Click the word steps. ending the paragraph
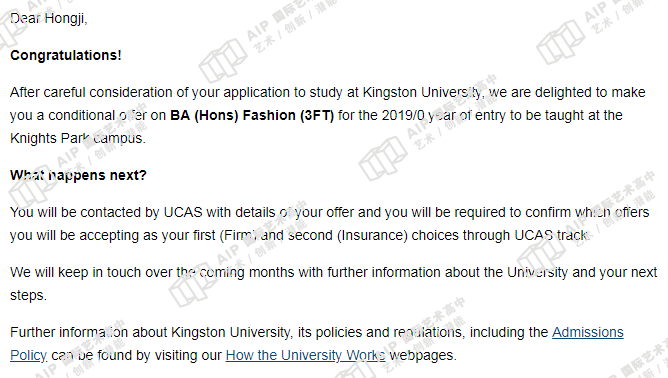668x378 pixels. (28, 295)
